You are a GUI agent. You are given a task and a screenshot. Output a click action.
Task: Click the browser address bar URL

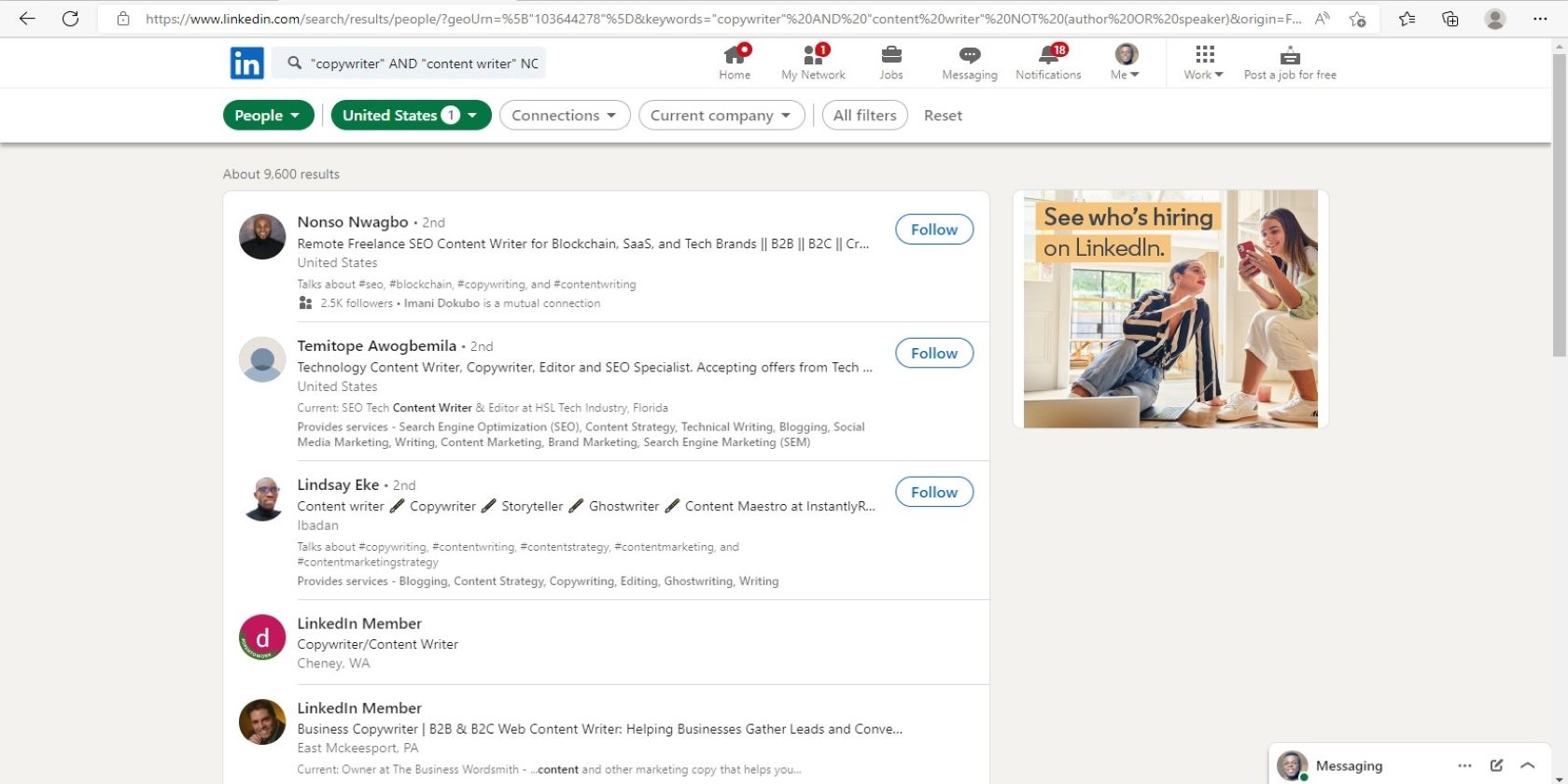723,19
